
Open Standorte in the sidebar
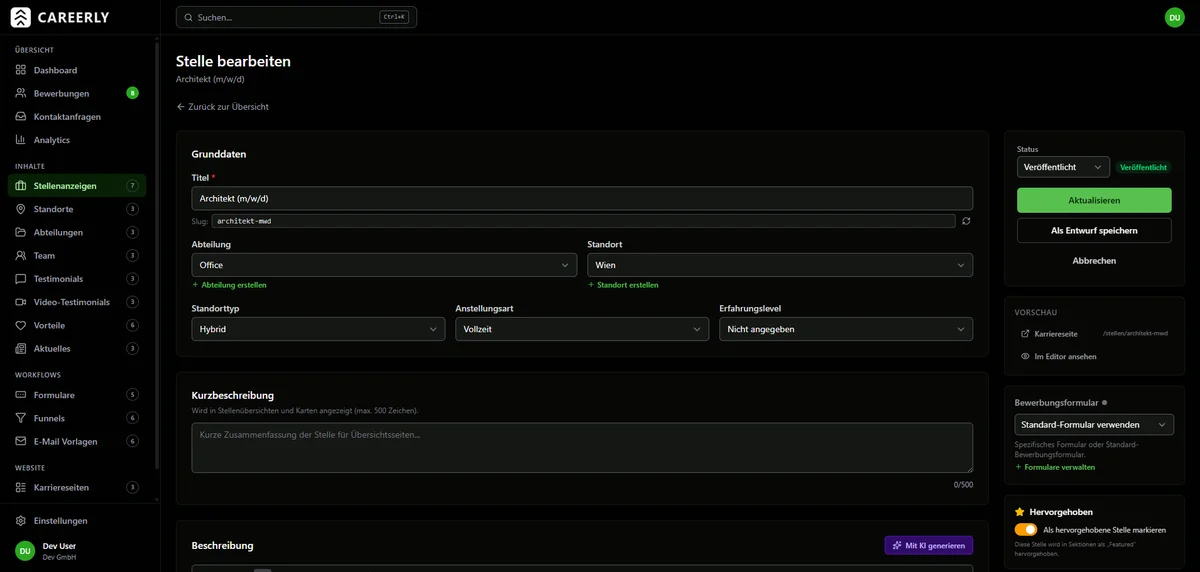pos(77,209)
